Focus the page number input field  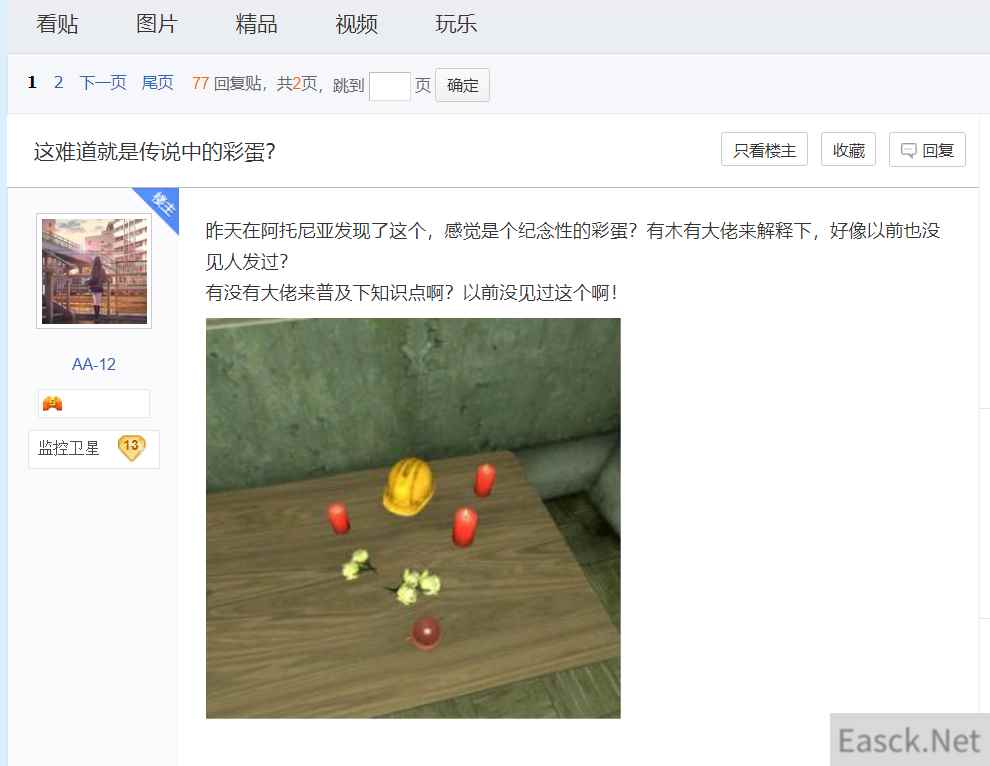pos(390,86)
